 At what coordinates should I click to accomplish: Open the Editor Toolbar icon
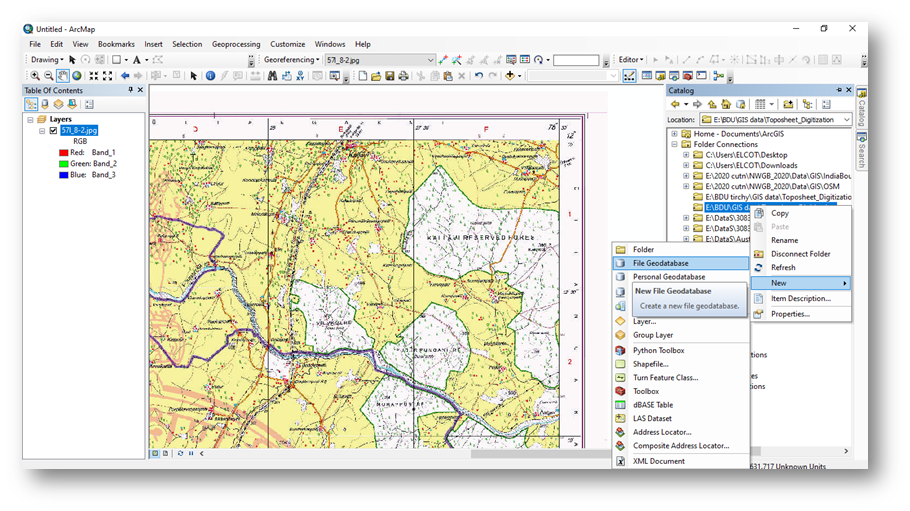pyautogui.click(x=629, y=75)
